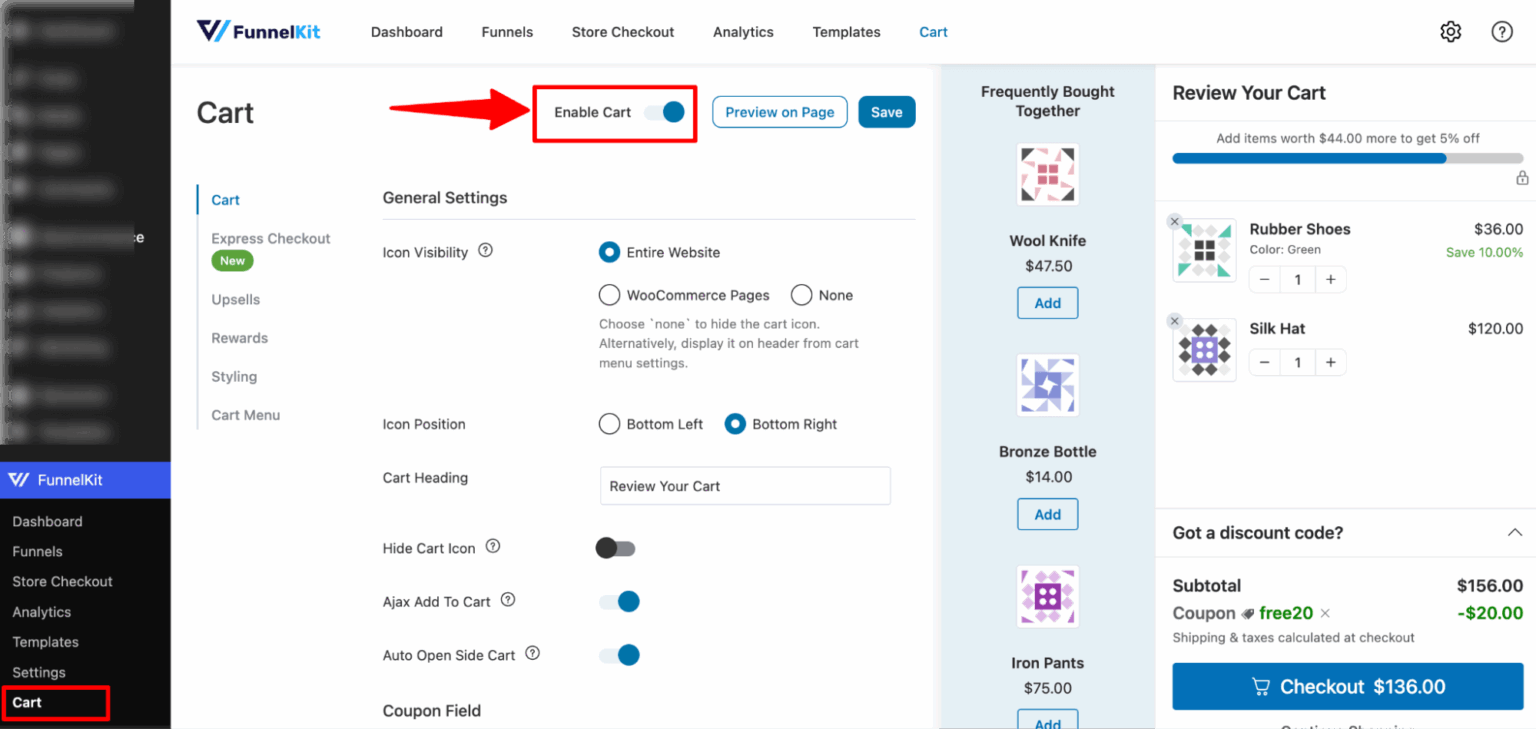Decrease Silk Hat quantity with minus
The height and width of the screenshot is (729, 1536).
tap(1265, 363)
